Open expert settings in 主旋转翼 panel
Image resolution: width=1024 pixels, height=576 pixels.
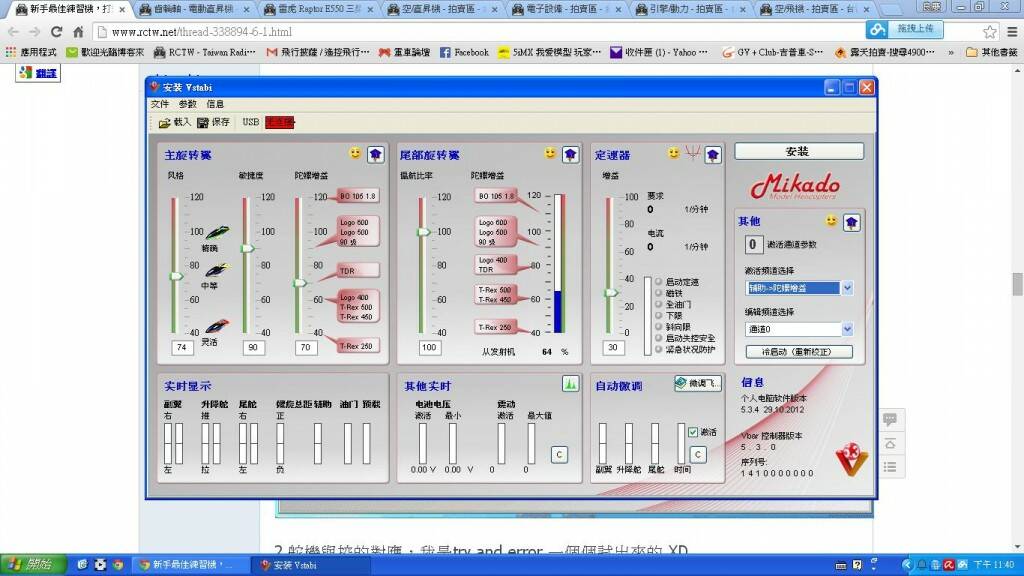point(375,154)
